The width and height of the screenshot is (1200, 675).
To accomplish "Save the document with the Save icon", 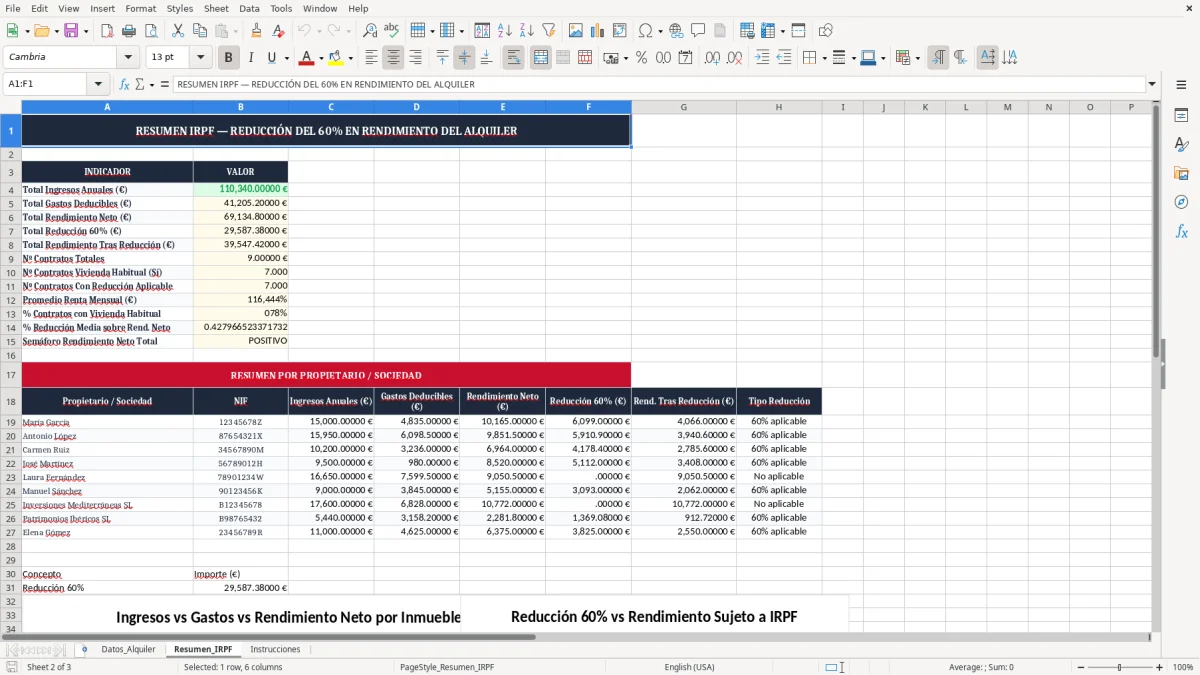I will point(71,31).
